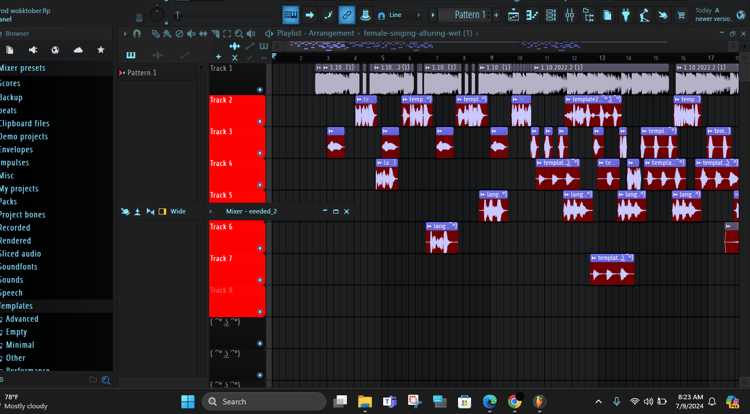Click the browser tree view toolbar icon
This screenshot has width=750, height=414.
[x=588, y=15]
